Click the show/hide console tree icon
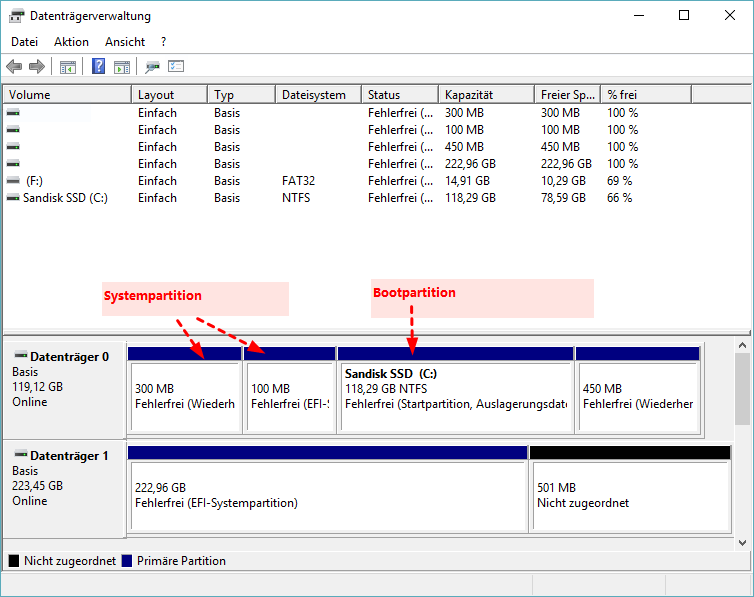 (68, 67)
